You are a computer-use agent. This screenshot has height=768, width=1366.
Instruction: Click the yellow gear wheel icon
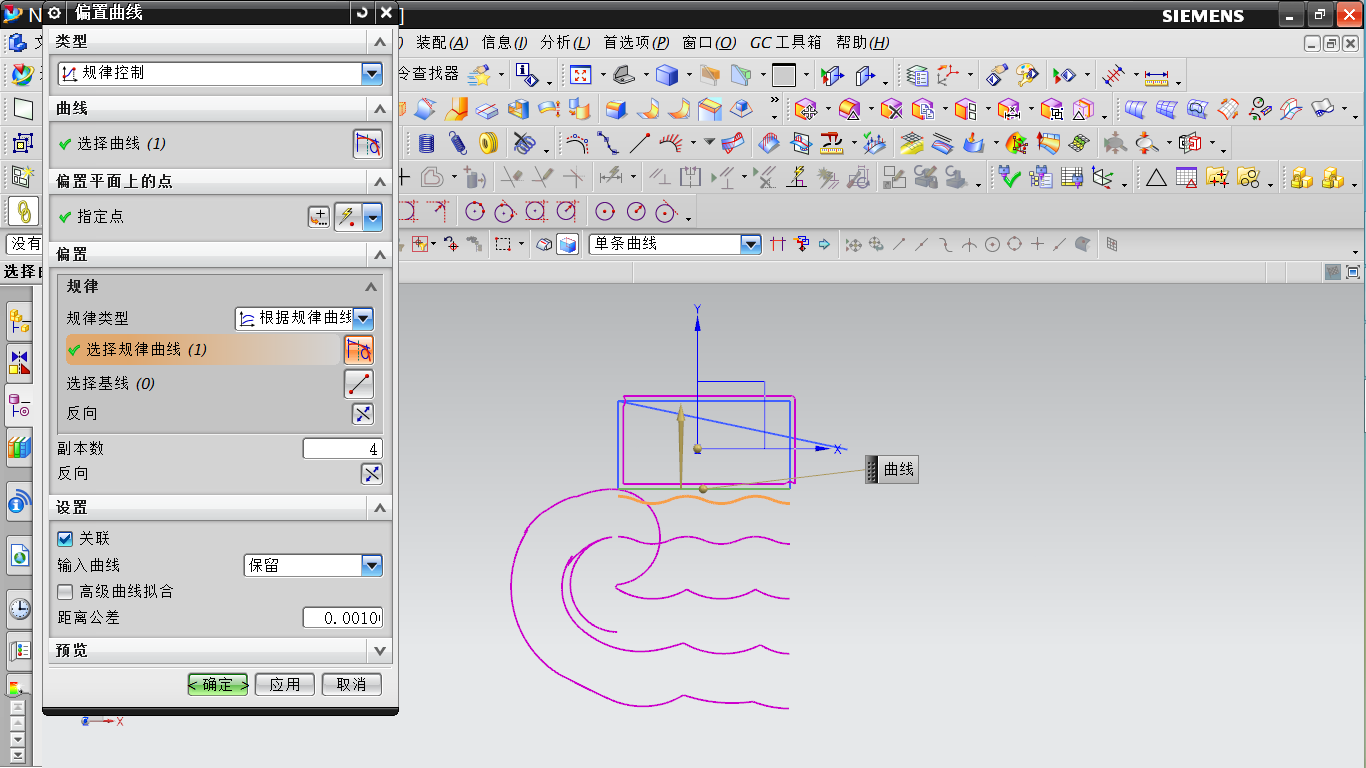point(488,143)
